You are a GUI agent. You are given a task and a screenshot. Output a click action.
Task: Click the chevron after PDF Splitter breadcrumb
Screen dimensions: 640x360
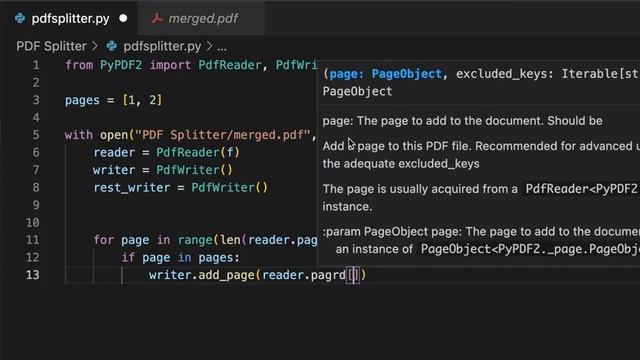(x=95, y=46)
